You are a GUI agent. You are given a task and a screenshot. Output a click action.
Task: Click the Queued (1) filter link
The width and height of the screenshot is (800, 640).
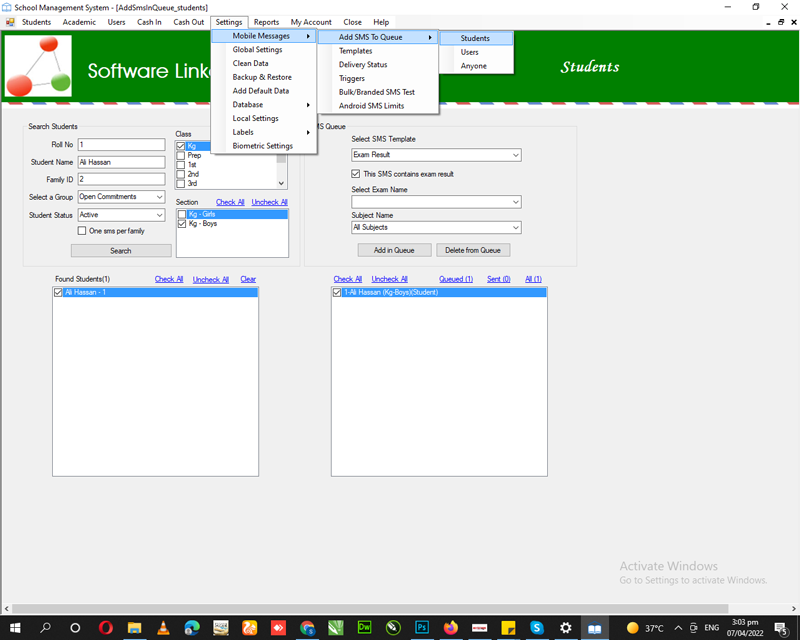coord(455,279)
